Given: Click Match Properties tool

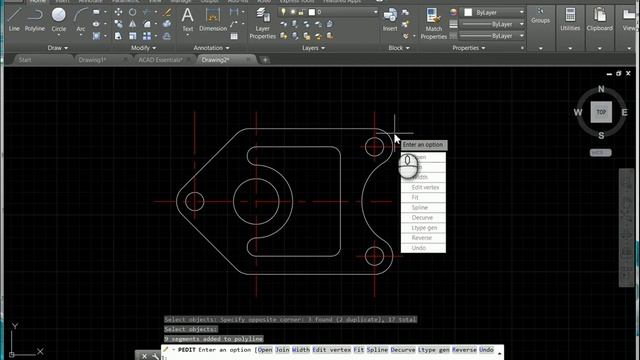Looking at the screenshot, I should click(433, 24).
